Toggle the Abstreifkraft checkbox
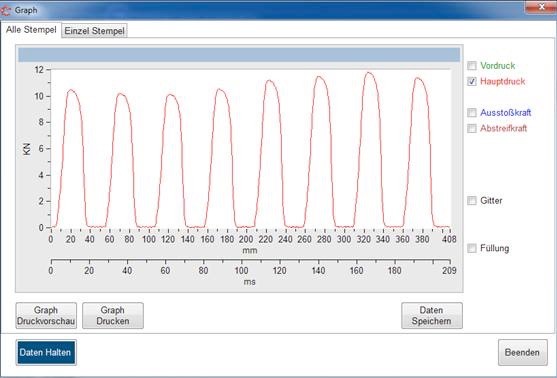Image resolution: width=557 pixels, height=378 pixels. 472,128
